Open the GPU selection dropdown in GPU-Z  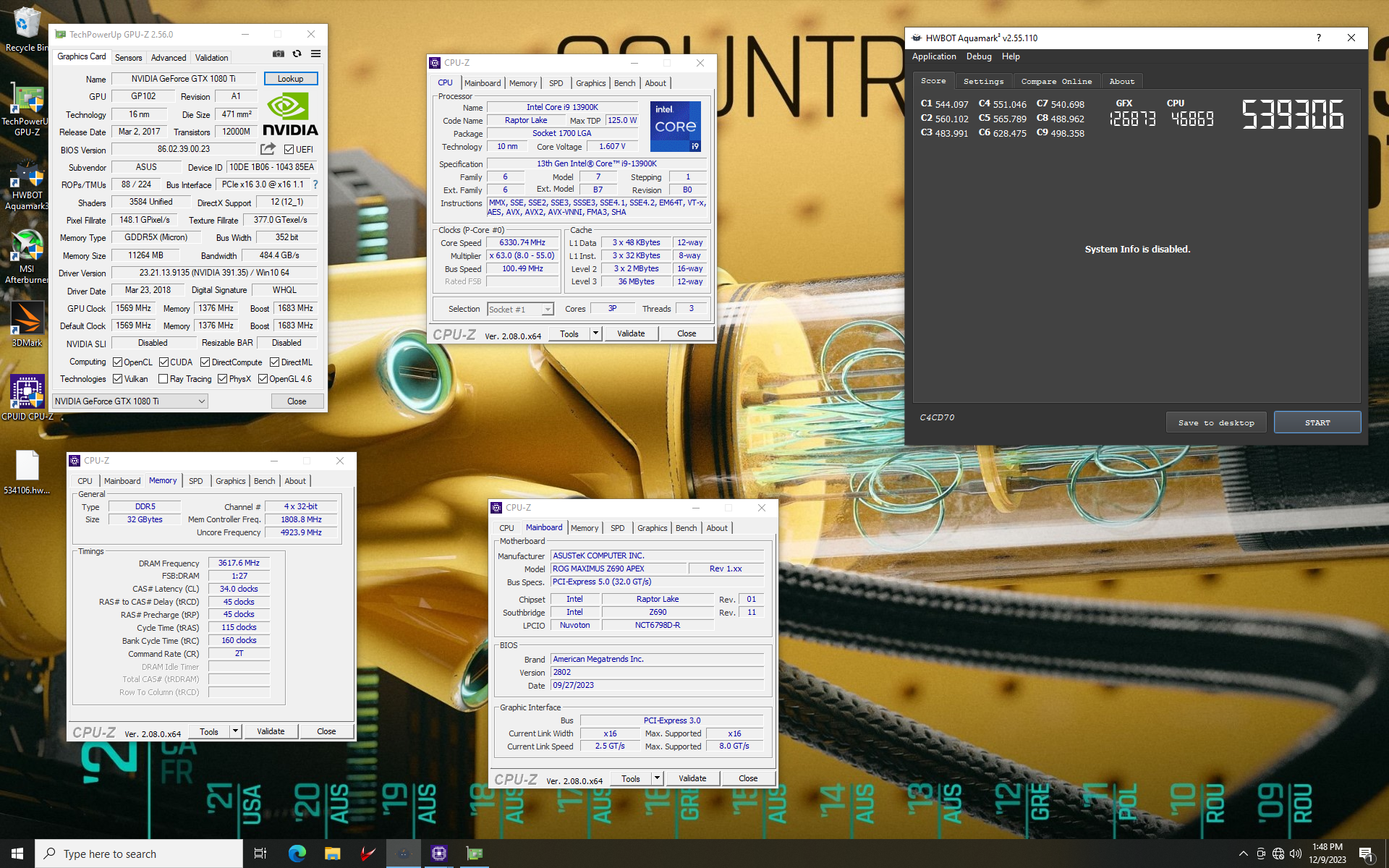click(130, 401)
